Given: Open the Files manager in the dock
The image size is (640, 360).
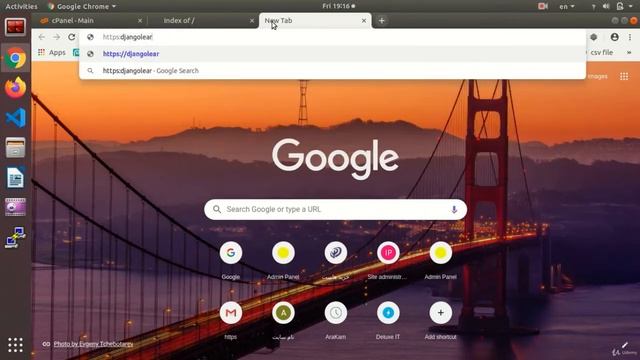Looking at the screenshot, I should pyautogui.click(x=16, y=147).
